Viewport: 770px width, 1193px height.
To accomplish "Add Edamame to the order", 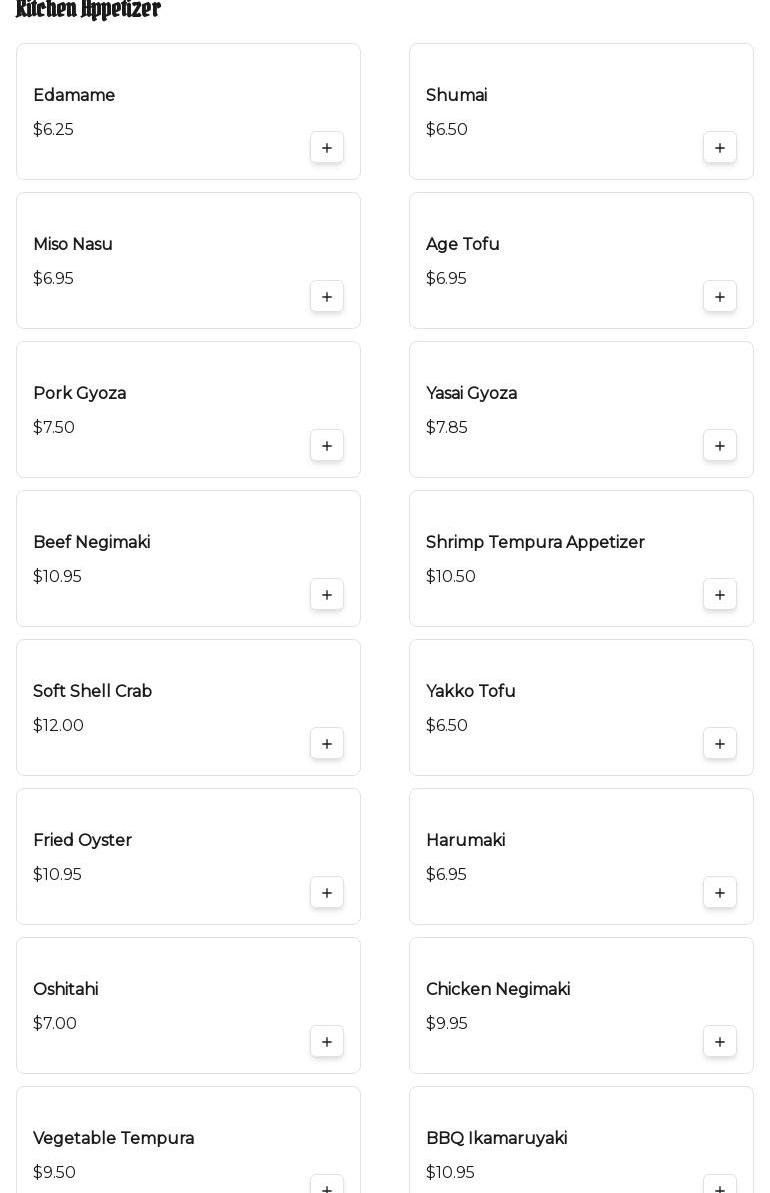I will pos(327,148).
